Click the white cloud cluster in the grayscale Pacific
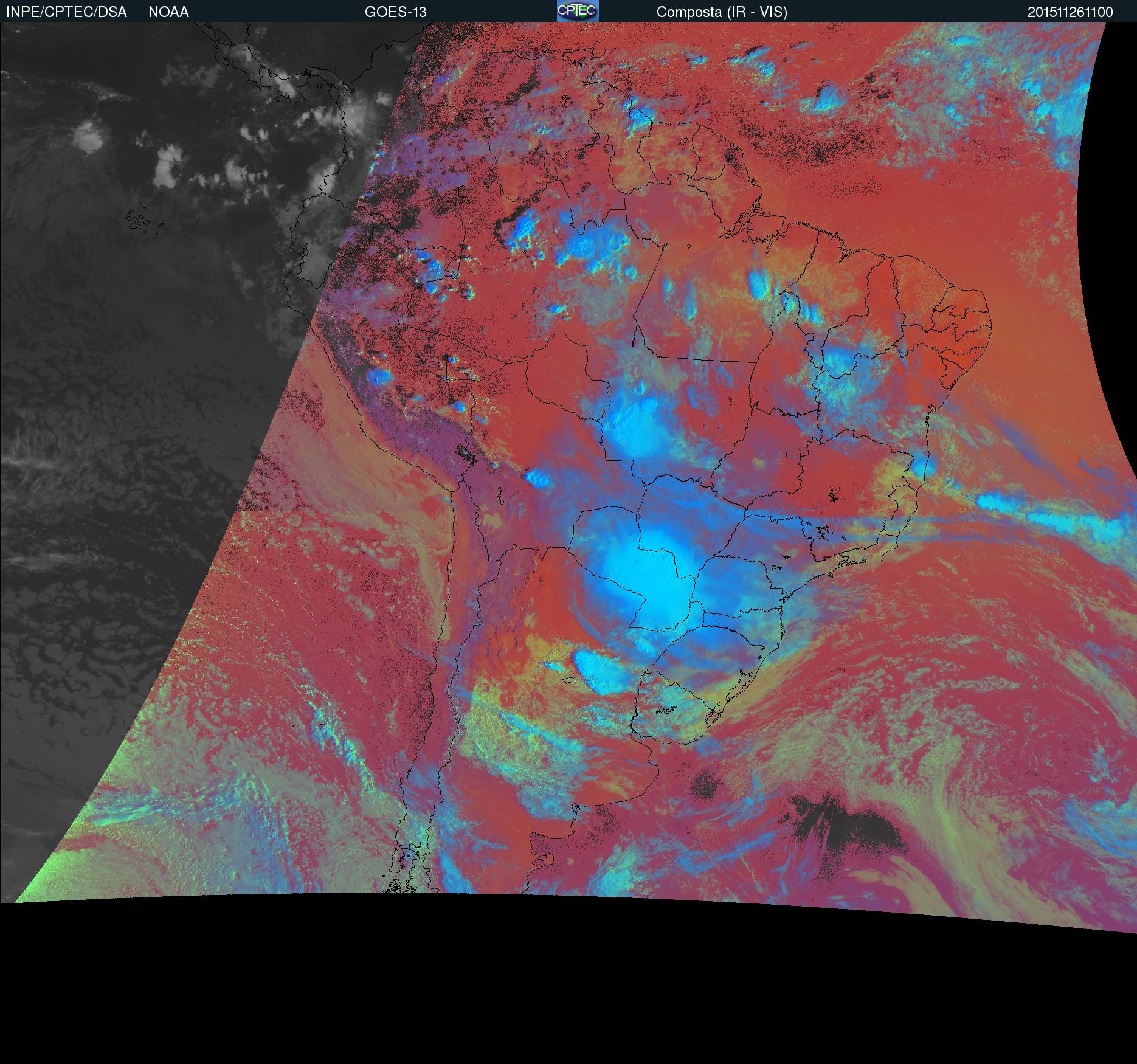The image size is (1137, 1064). [88, 135]
